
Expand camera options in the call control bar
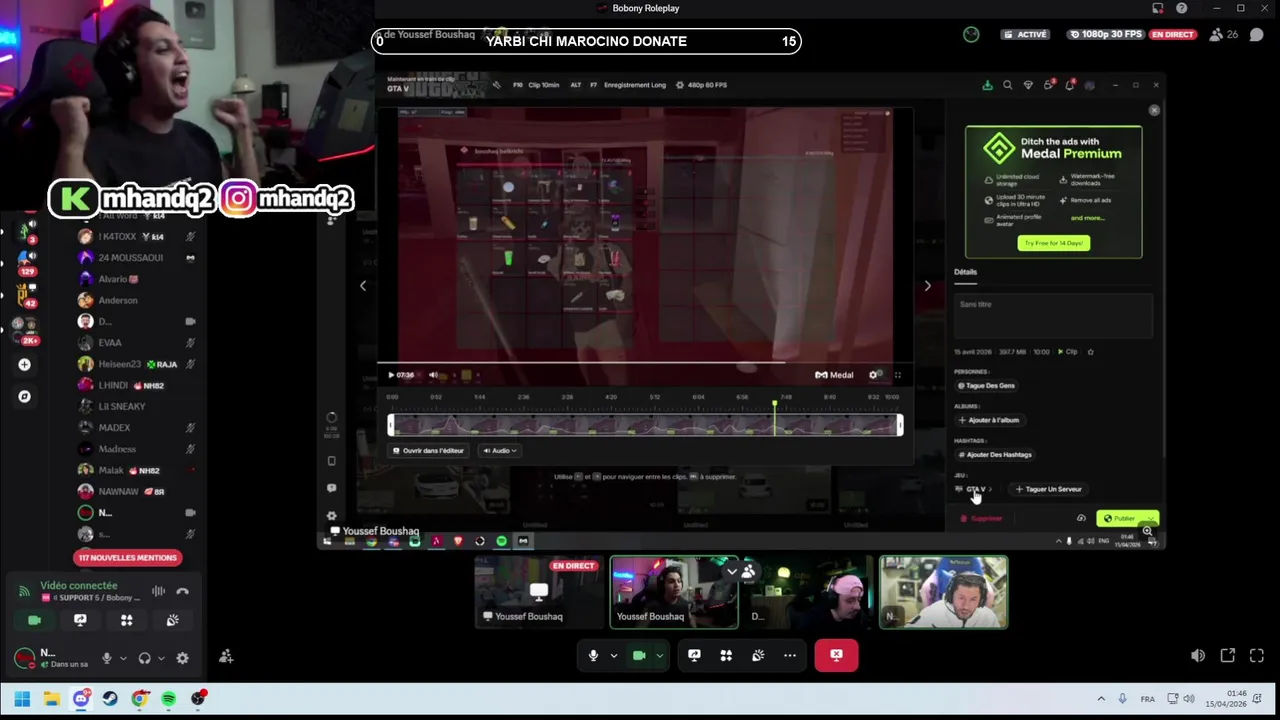click(x=659, y=656)
